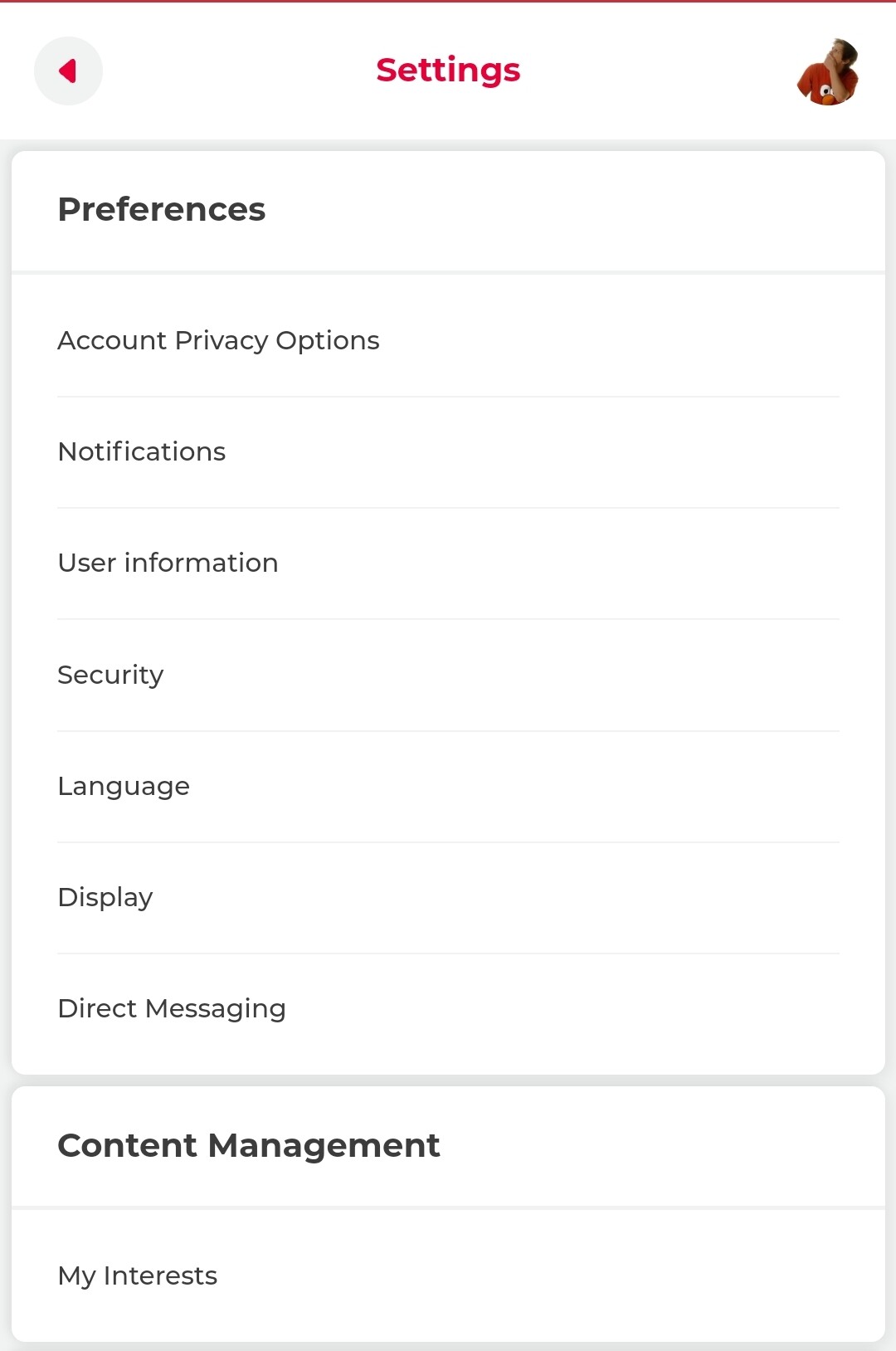Open the Security settings
This screenshot has width=896, height=1351.
tap(110, 675)
